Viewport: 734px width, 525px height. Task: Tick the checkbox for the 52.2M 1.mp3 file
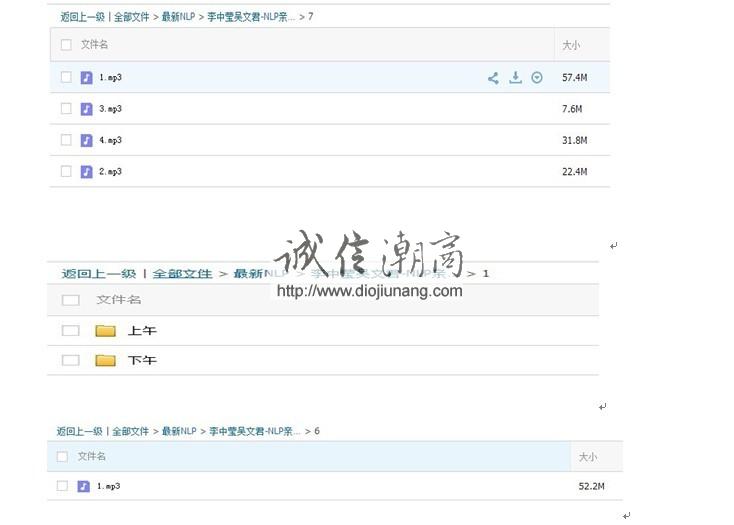click(62, 486)
